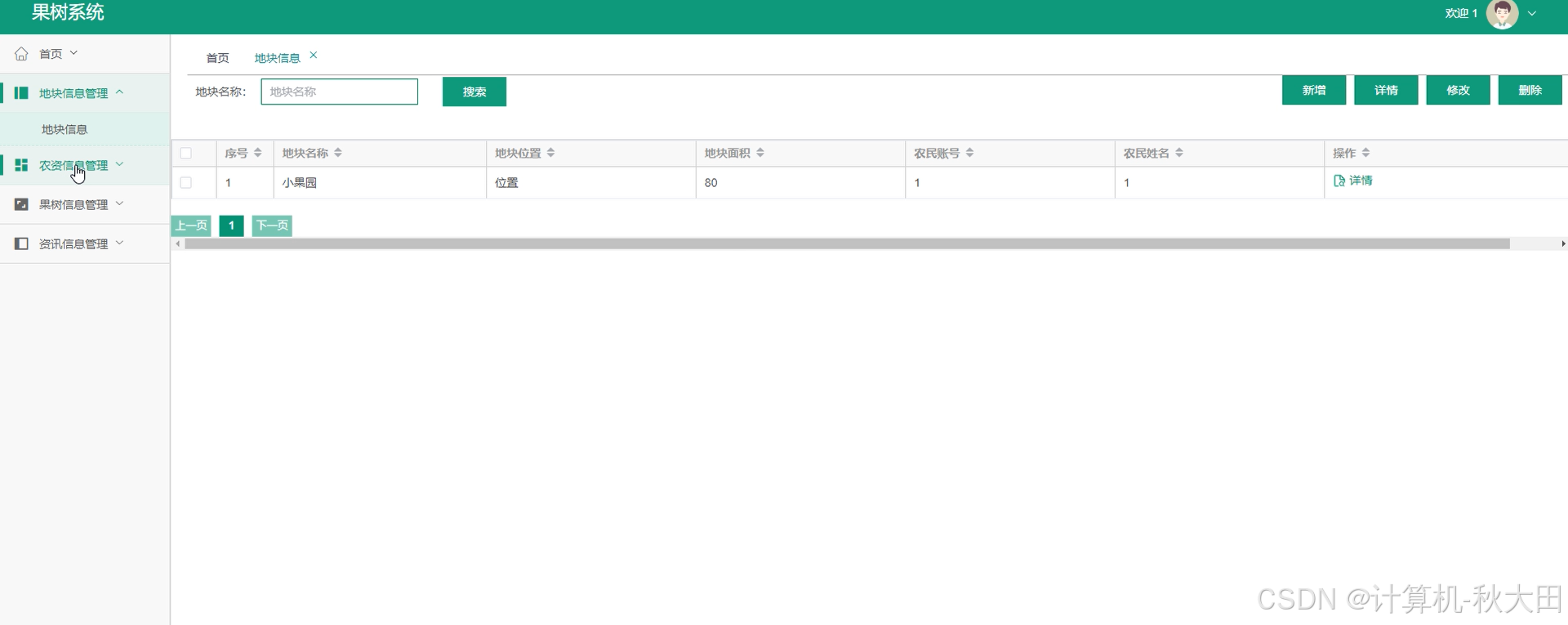This screenshot has width=1568, height=625.
Task: Click the 小果园 table cell
Action: pyautogui.click(x=380, y=183)
